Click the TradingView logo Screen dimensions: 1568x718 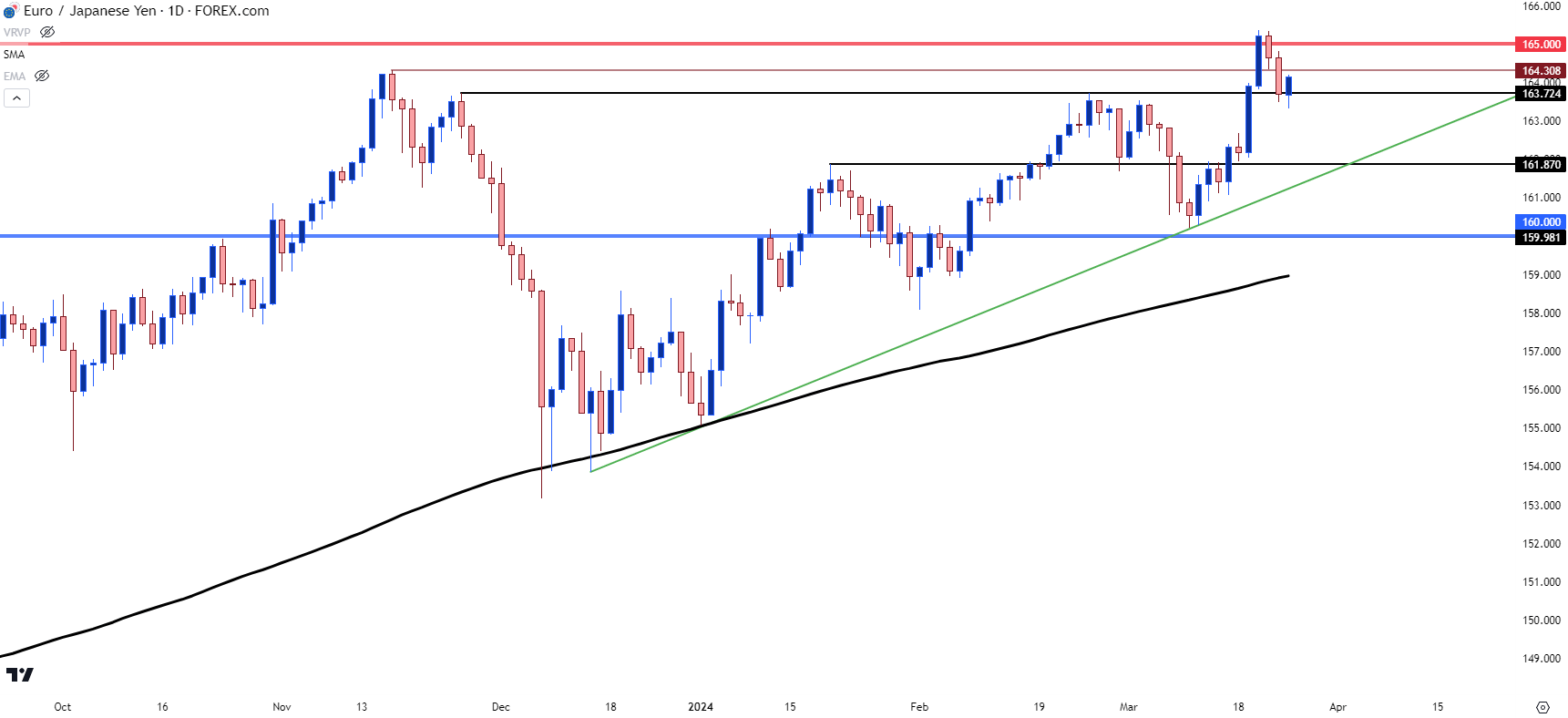19,674
